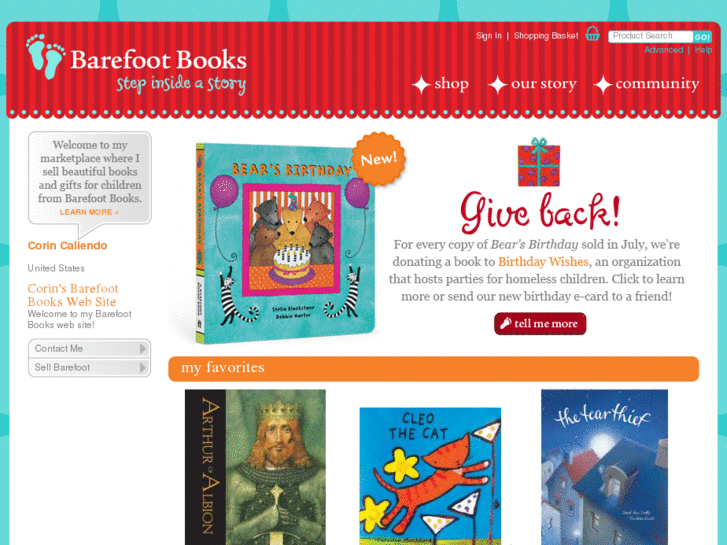Click the arrow on the Contact Me button
The width and height of the screenshot is (727, 545).
coord(143,348)
